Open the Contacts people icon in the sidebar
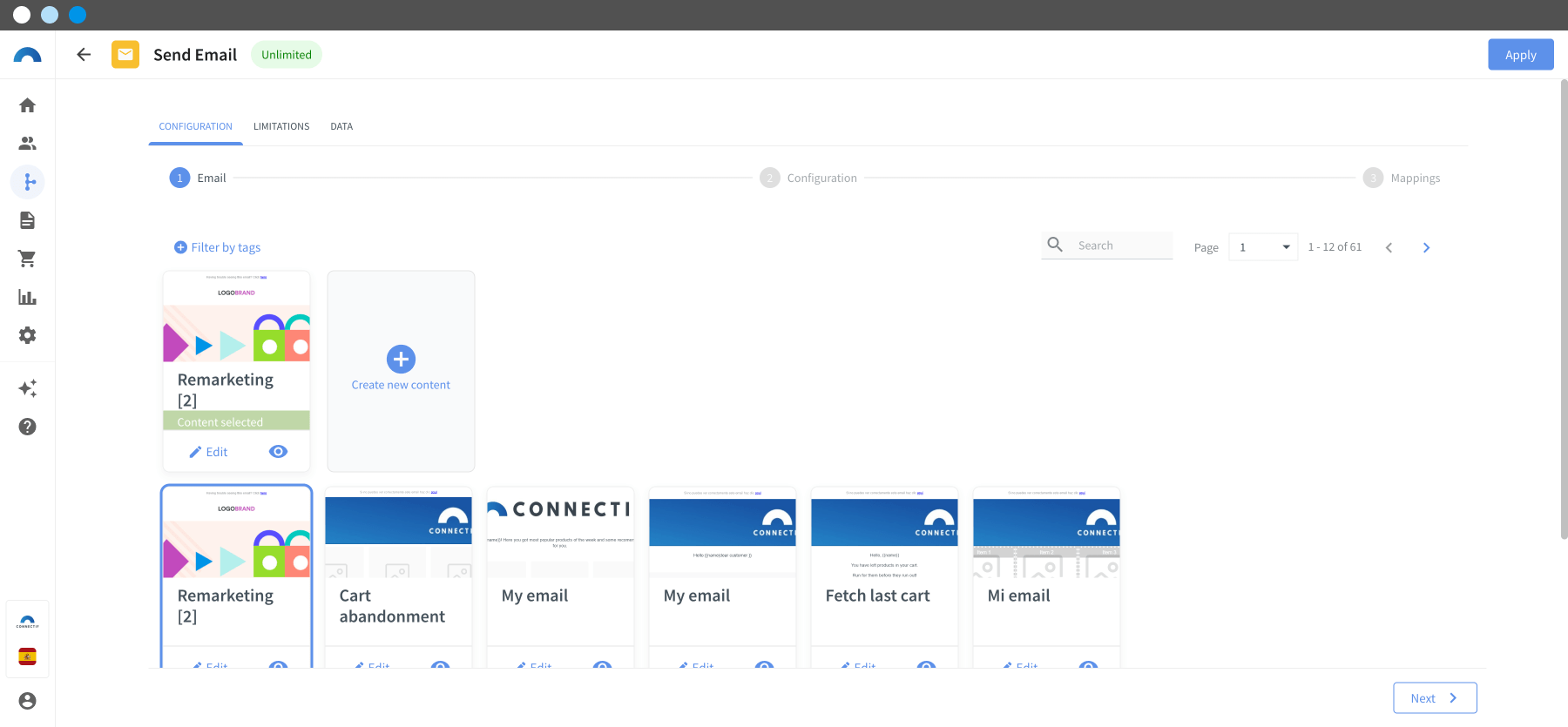The width and height of the screenshot is (1568, 727). [x=27, y=144]
